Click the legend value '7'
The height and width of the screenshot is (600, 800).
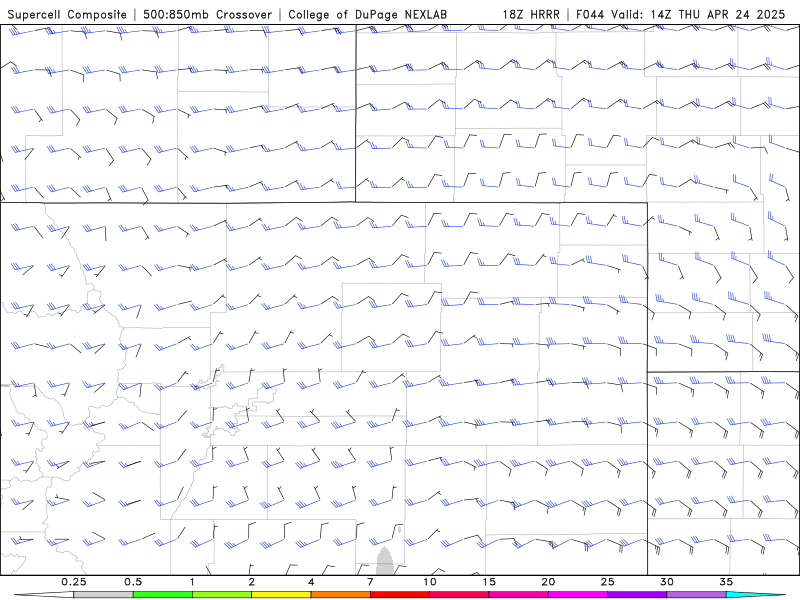click(x=370, y=582)
